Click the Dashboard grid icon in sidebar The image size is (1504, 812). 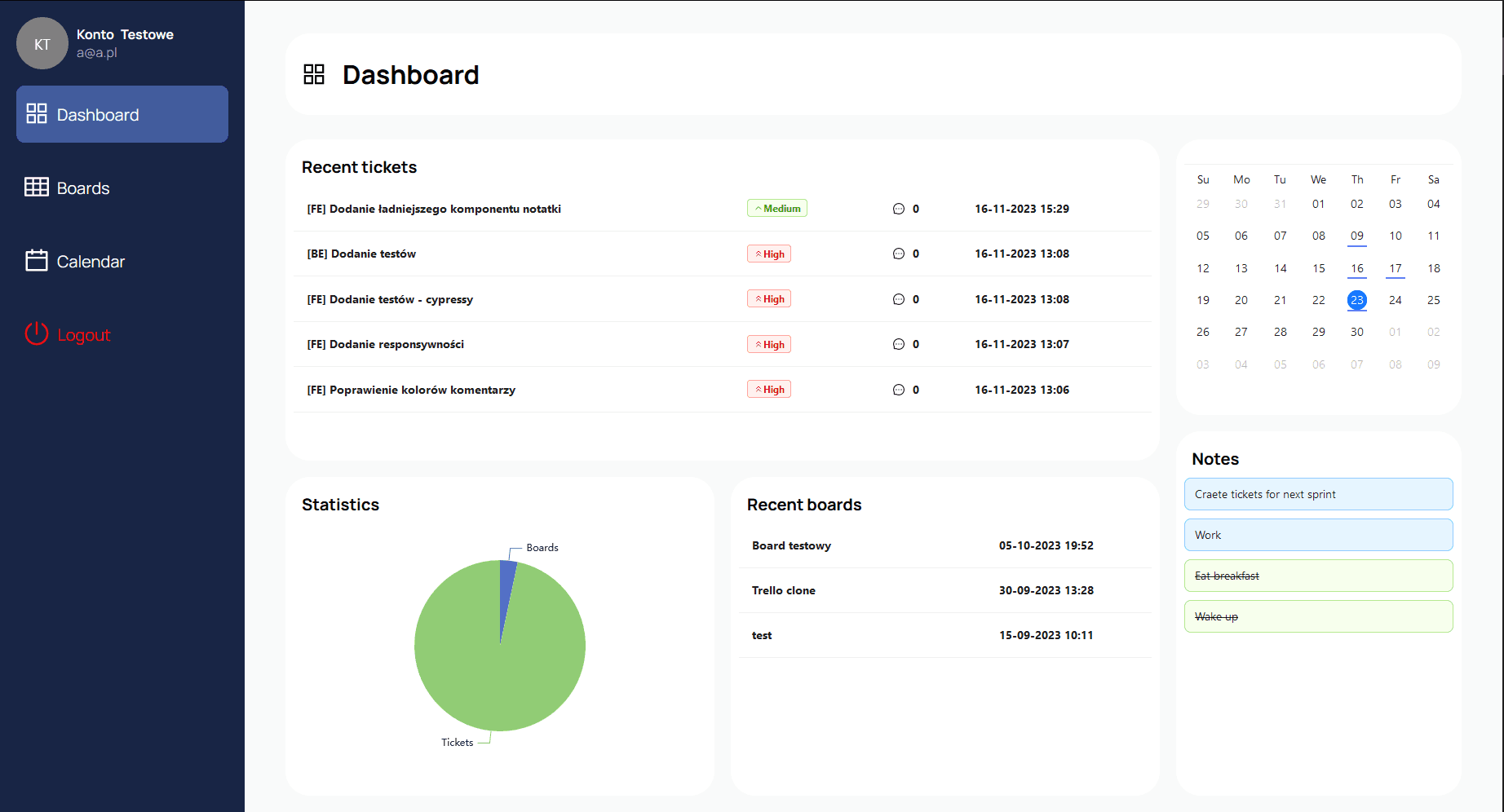[x=37, y=114]
